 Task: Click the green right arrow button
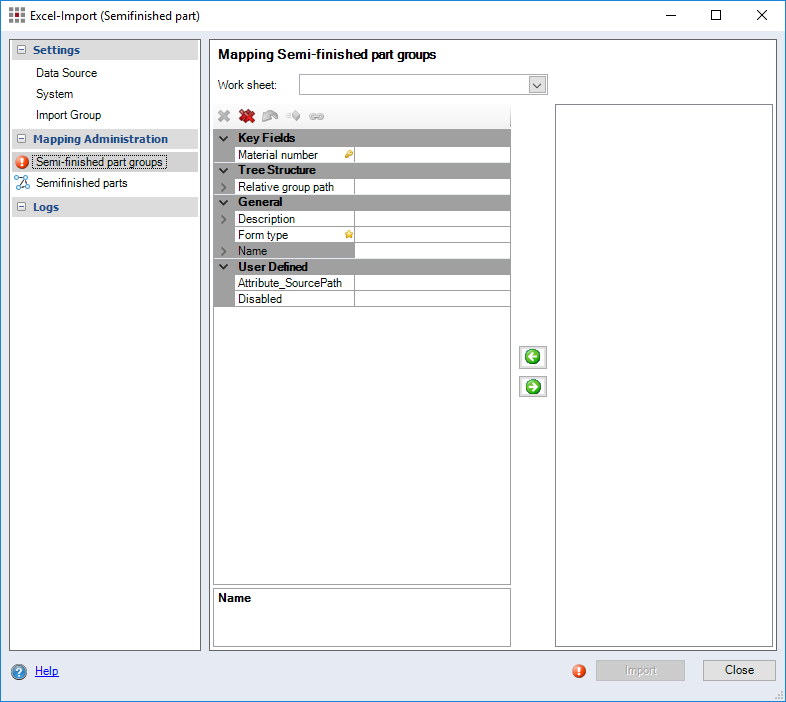click(x=533, y=387)
